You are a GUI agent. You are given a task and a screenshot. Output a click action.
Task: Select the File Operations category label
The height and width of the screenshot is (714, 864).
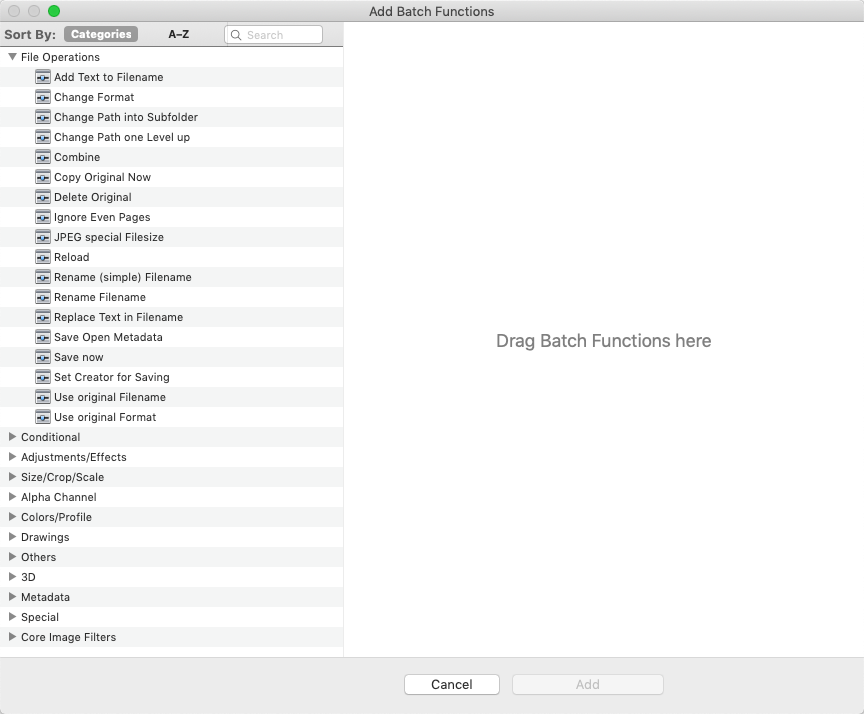pos(61,57)
